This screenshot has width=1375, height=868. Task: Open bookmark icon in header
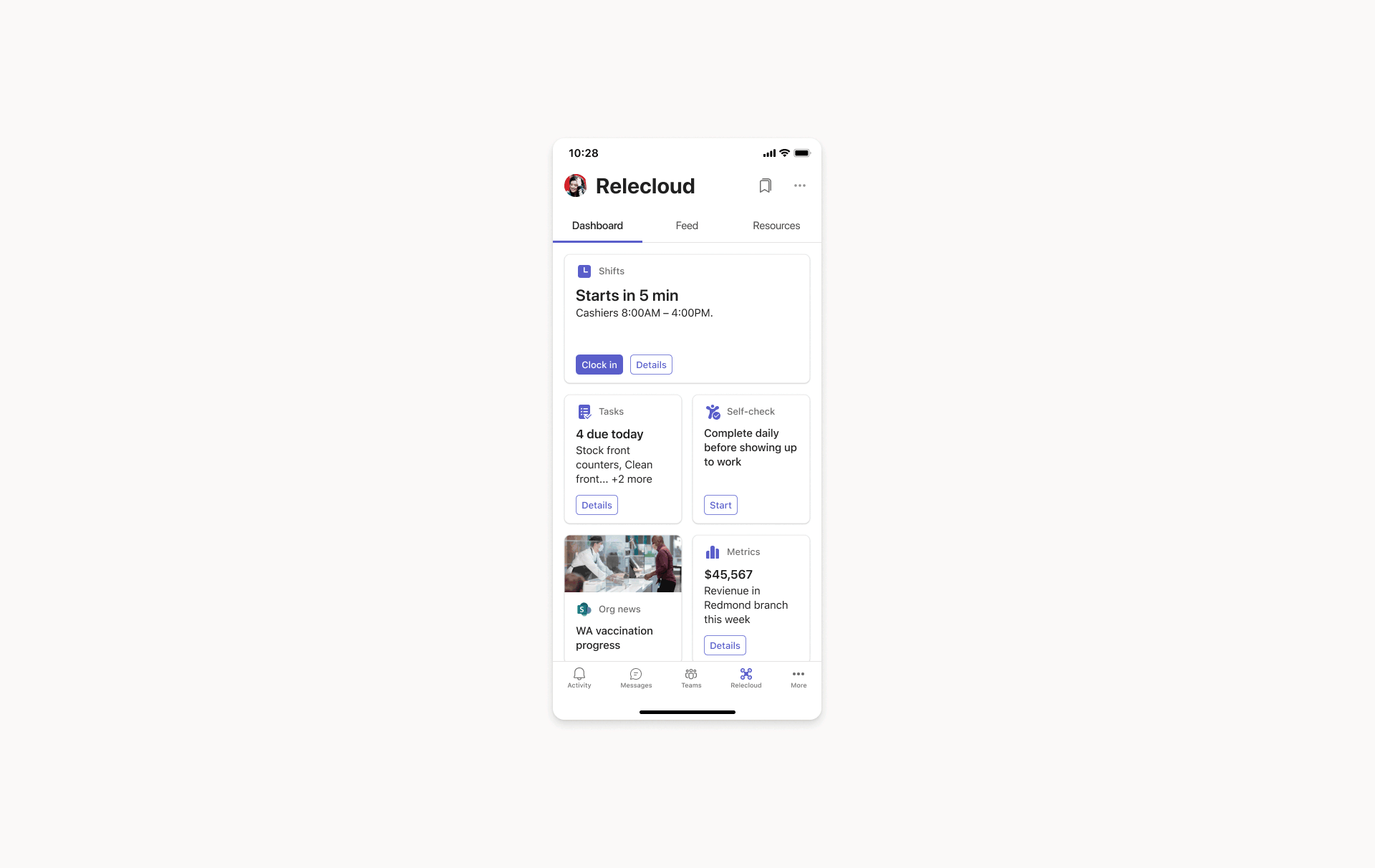766,185
